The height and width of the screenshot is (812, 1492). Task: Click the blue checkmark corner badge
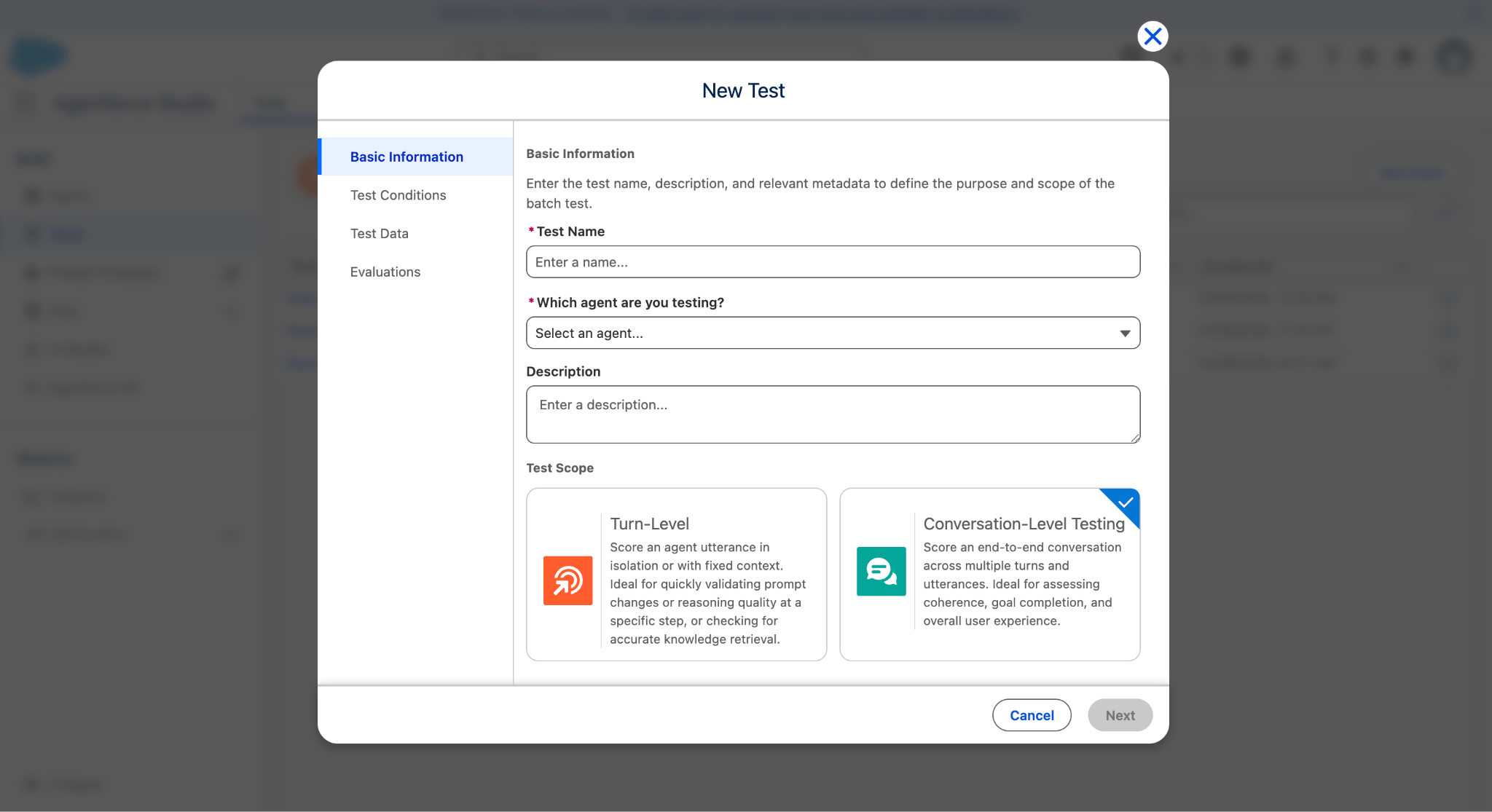click(x=1126, y=502)
